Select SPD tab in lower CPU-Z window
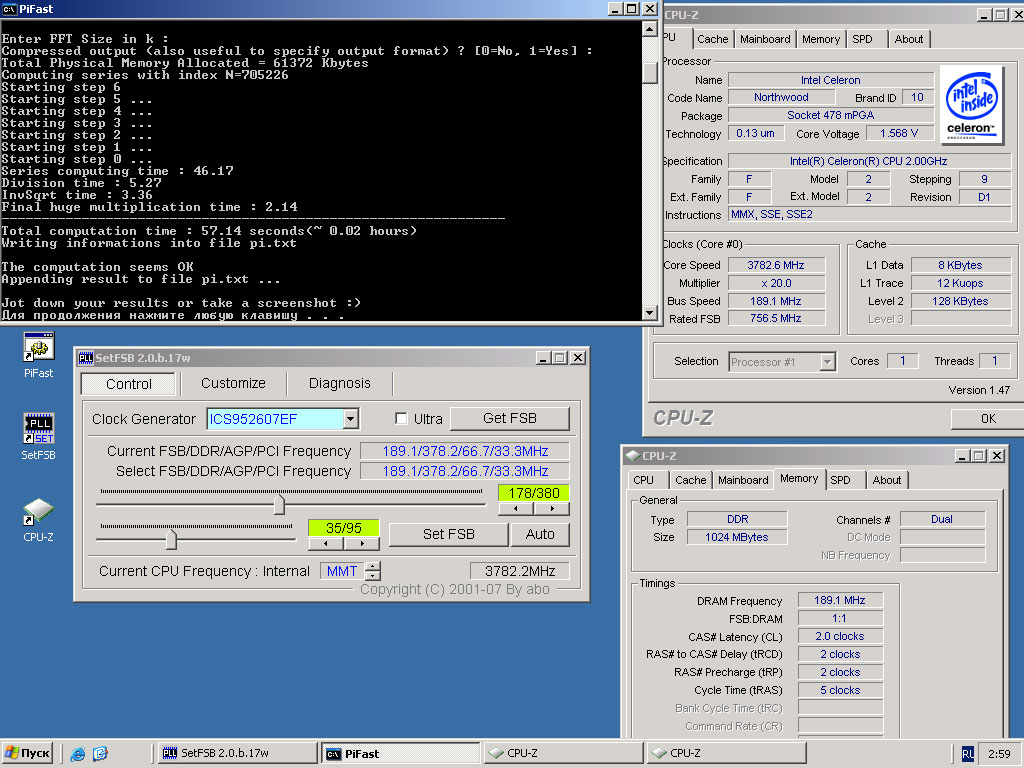 pos(840,480)
